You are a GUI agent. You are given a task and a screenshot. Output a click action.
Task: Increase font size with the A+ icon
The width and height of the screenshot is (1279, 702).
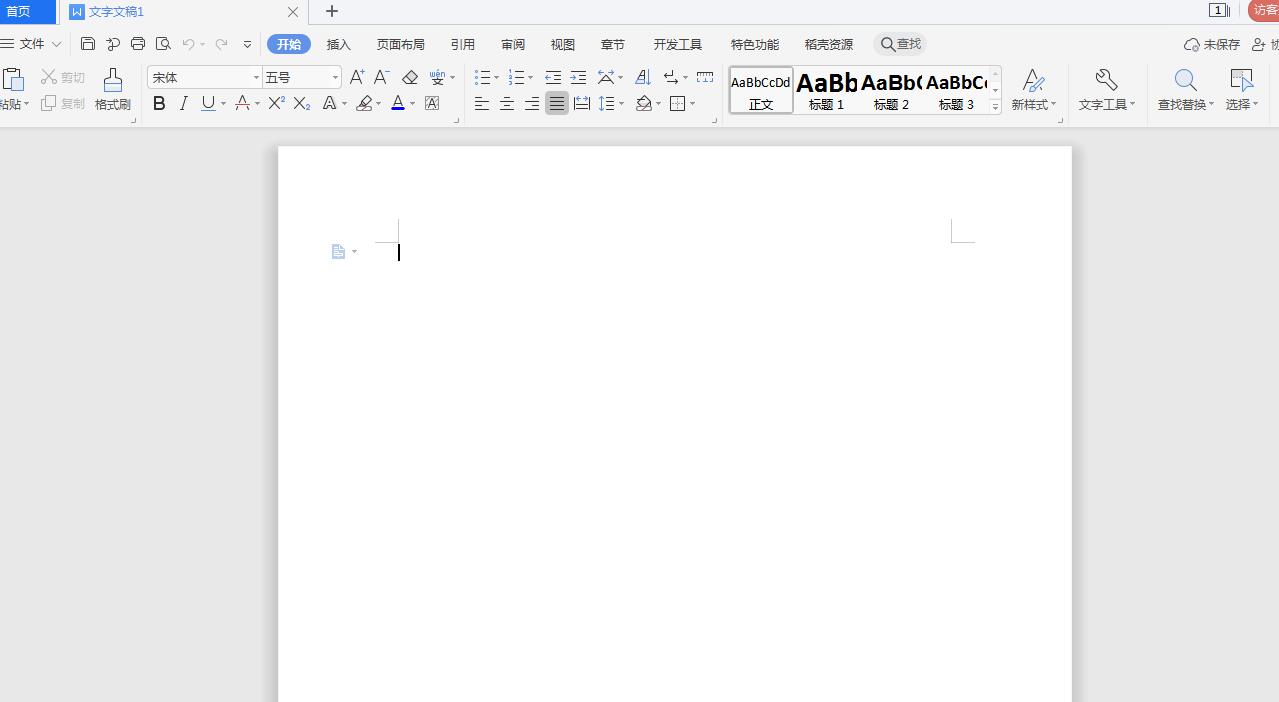[356, 77]
